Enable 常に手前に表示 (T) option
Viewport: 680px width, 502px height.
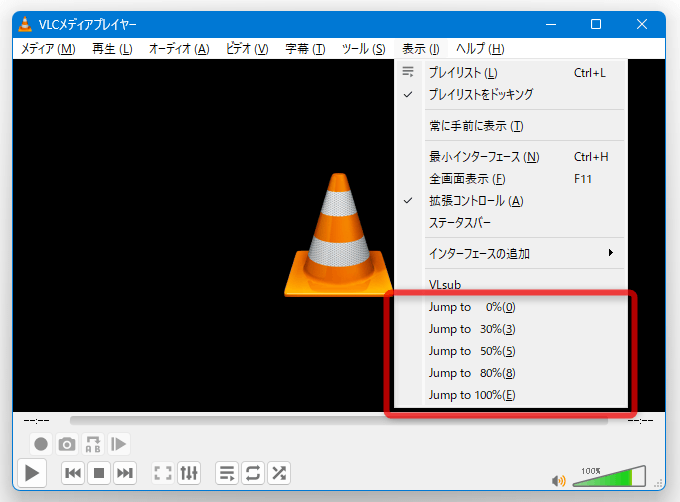click(x=511, y=126)
